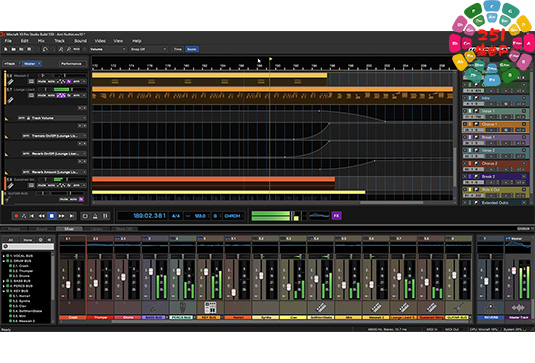The image size is (535, 363).
Task: Click the blue Stop button in the transport
Action: coord(52,216)
